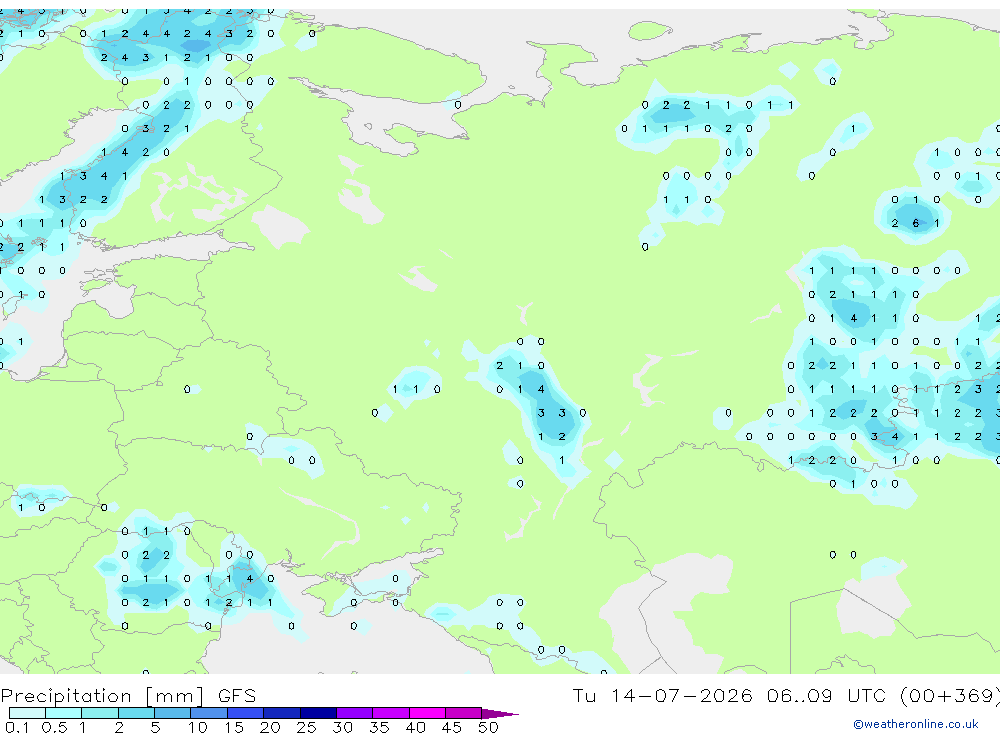Viewport: 1000px width, 733px height.
Task: Click the '0.5' legend scale label
Action: [54, 727]
